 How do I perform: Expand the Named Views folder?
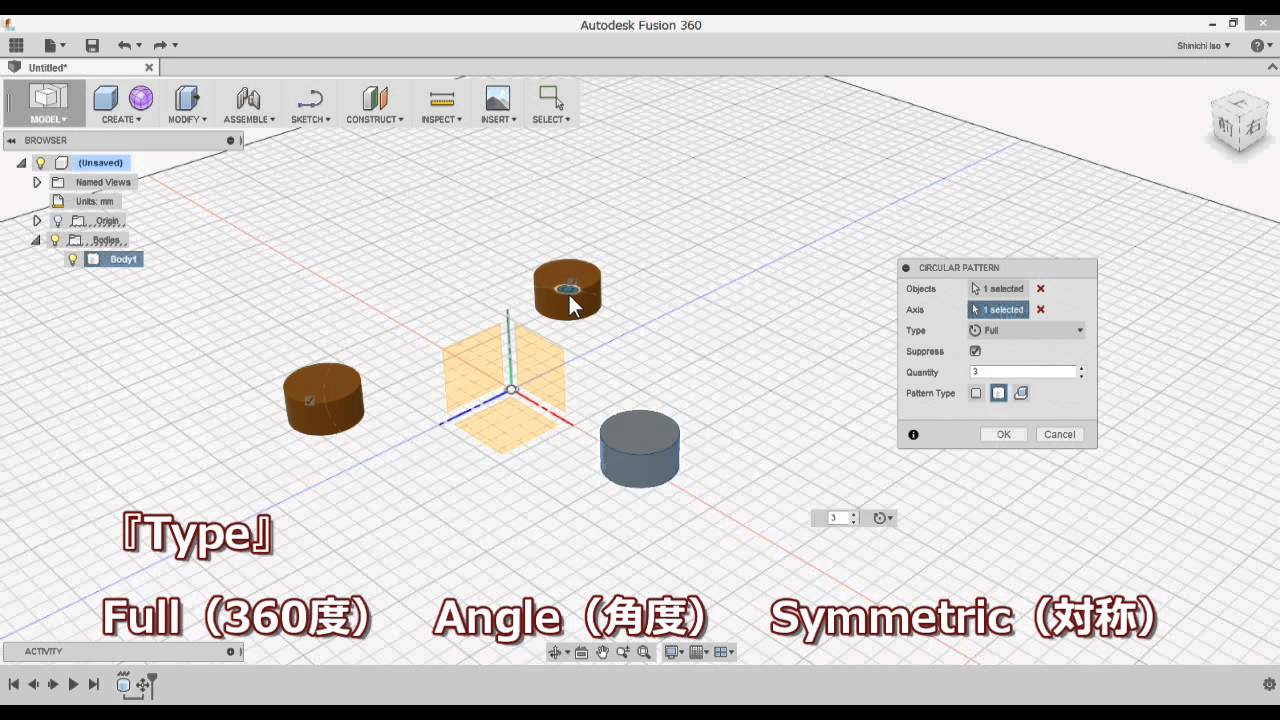(x=37, y=182)
